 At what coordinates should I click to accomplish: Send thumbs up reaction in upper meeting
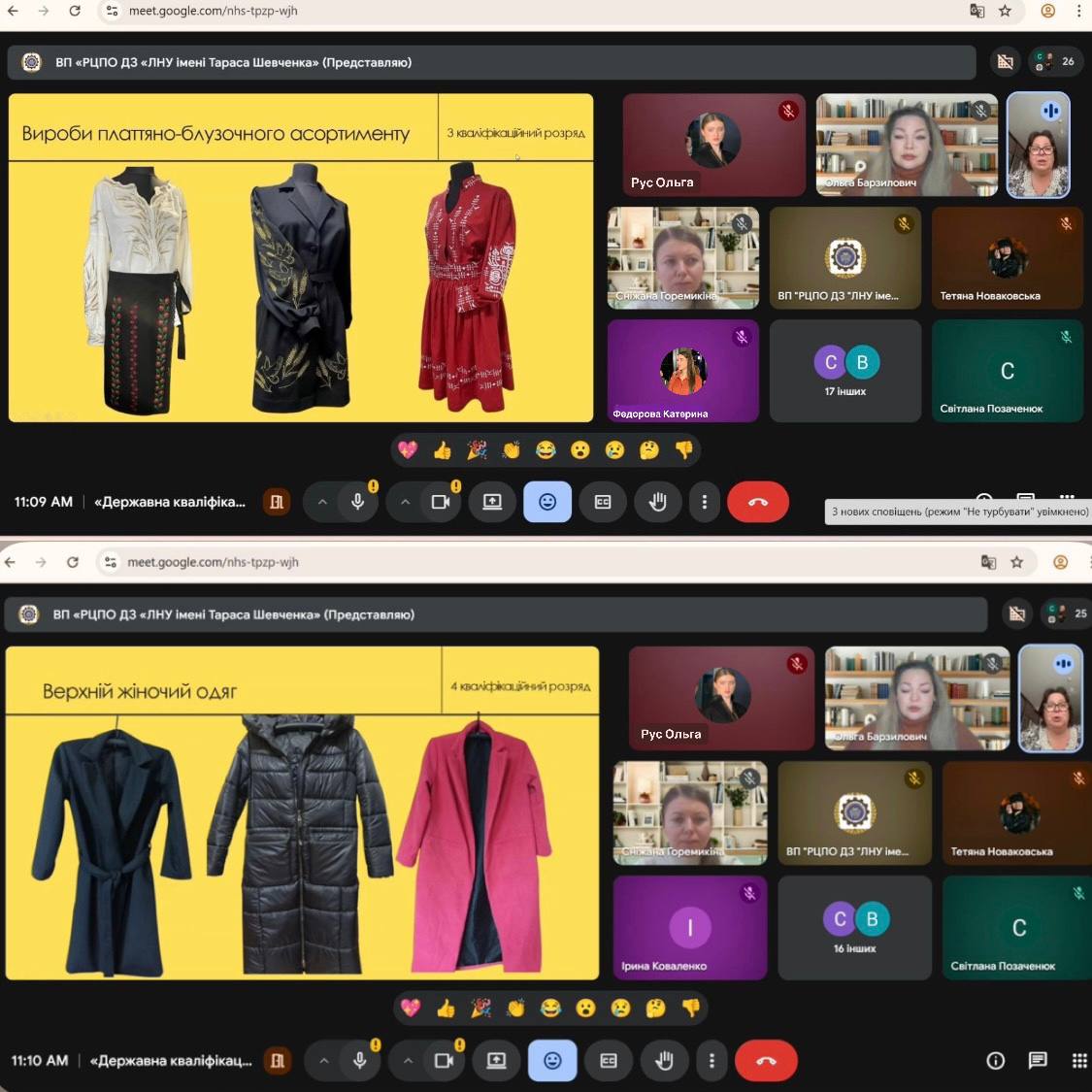click(x=443, y=449)
